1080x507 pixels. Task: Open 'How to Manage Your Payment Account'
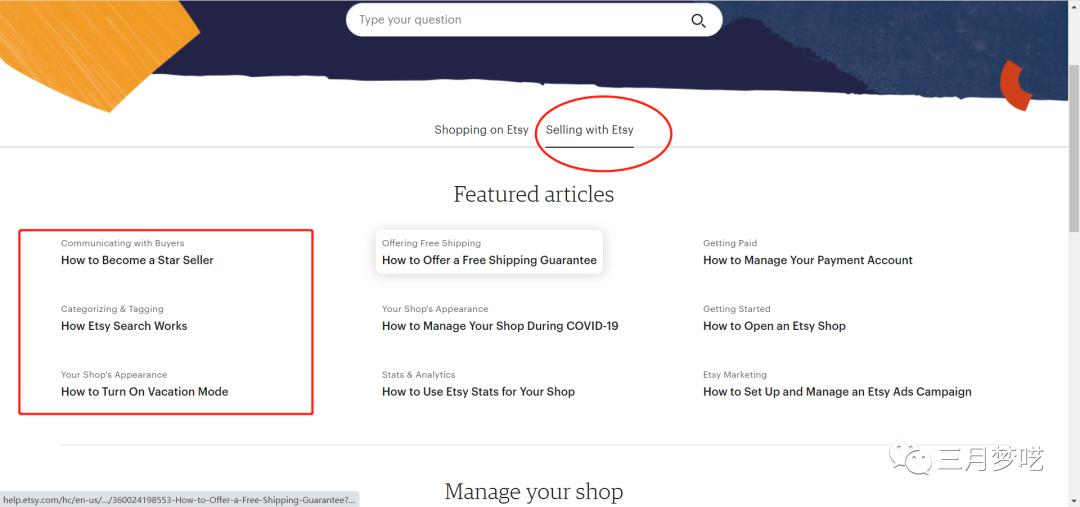tap(808, 260)
